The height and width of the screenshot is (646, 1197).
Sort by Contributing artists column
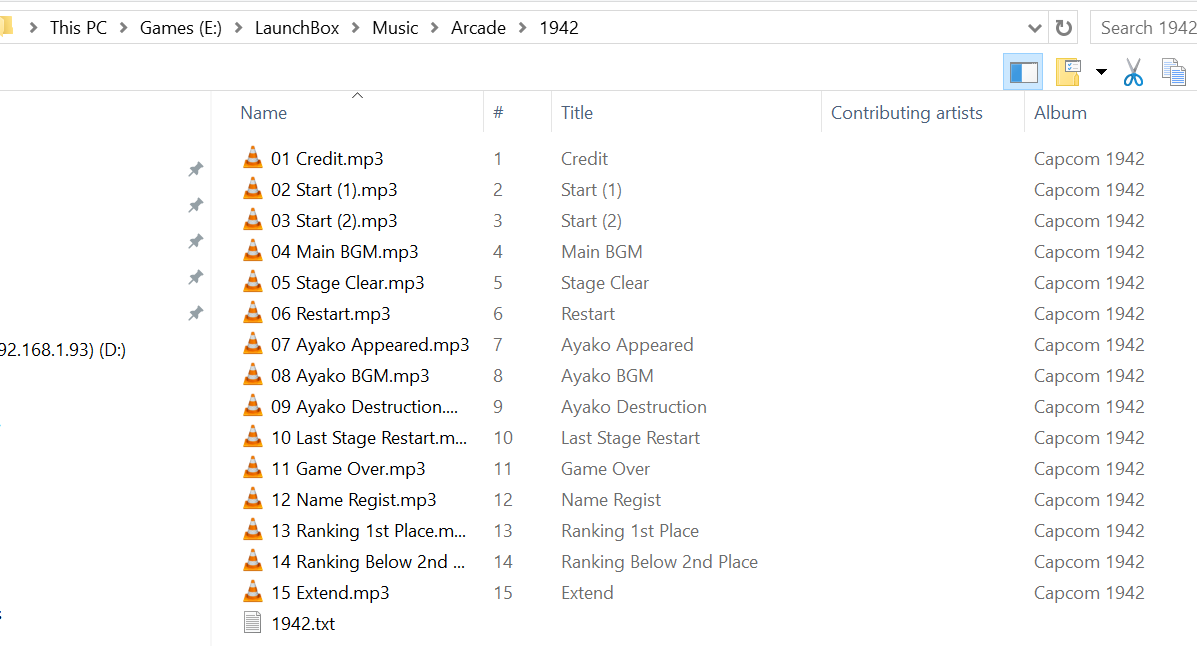pos(906,113)
